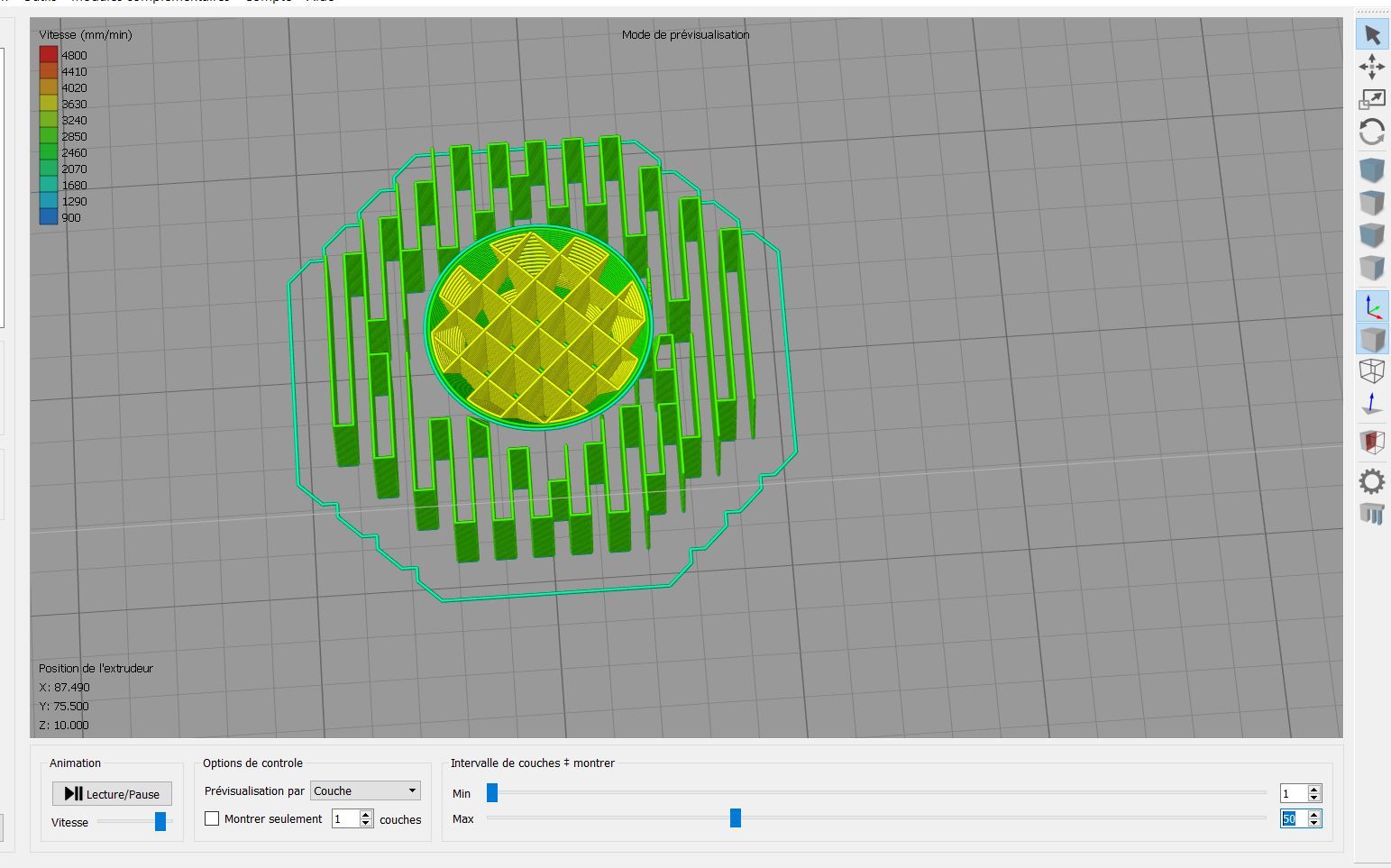Click the Position de l'extrudeur label

click(96, 668)
